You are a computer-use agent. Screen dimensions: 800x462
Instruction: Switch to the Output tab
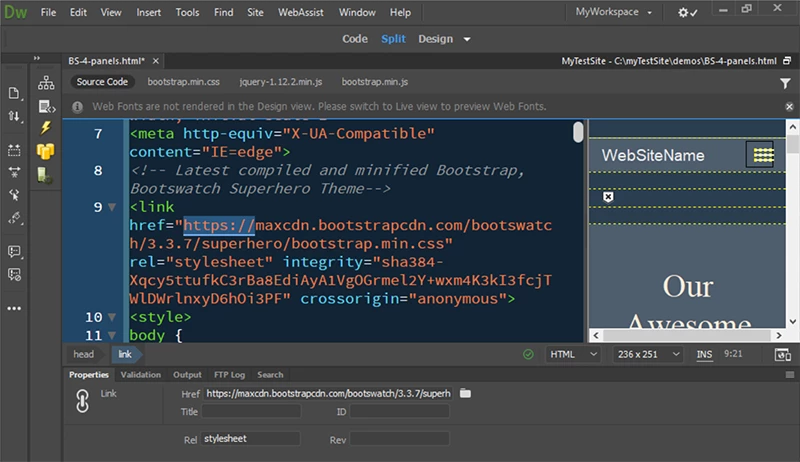(x=187, y=375)
